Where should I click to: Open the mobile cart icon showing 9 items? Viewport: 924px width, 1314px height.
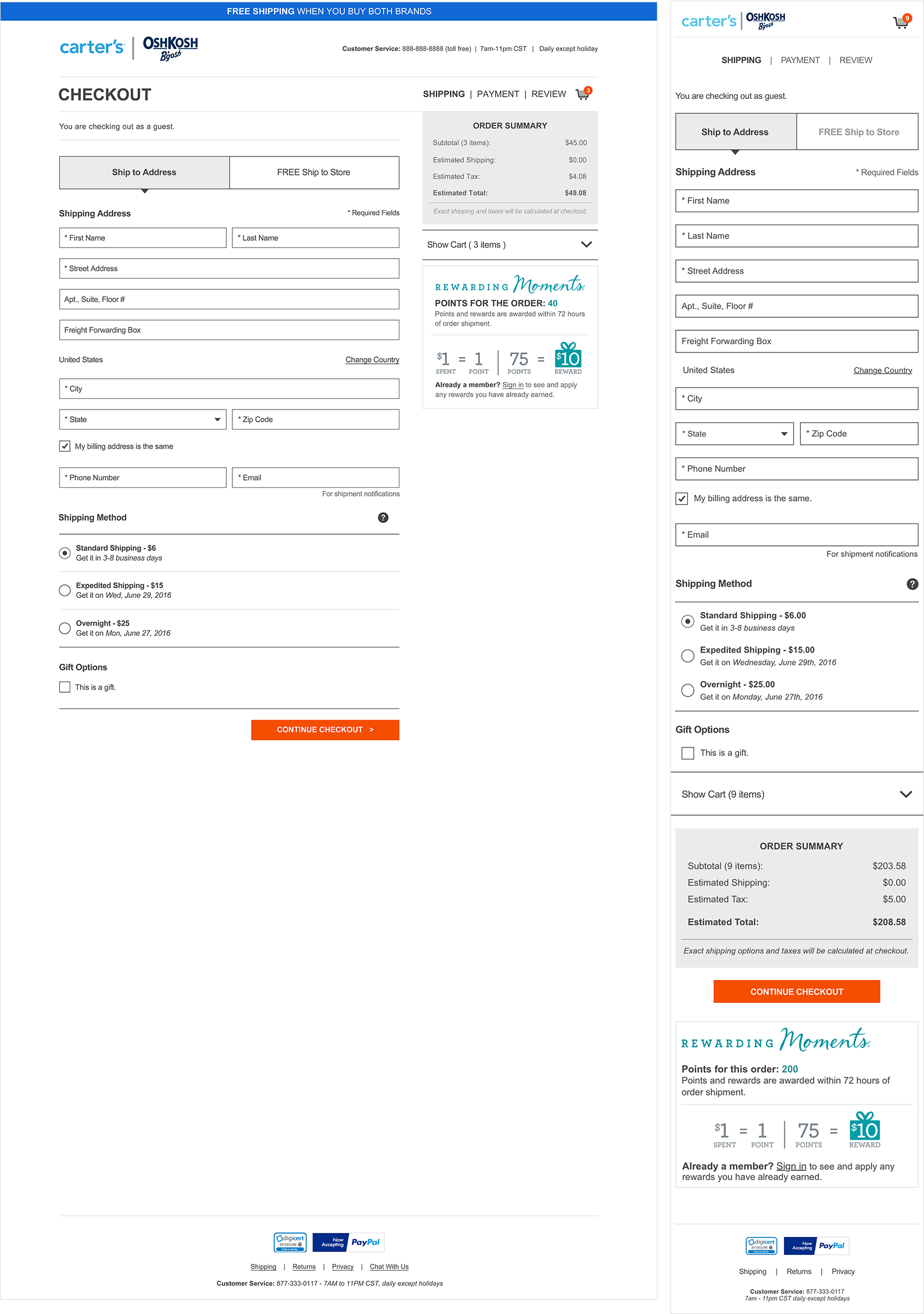click(899, 21)
